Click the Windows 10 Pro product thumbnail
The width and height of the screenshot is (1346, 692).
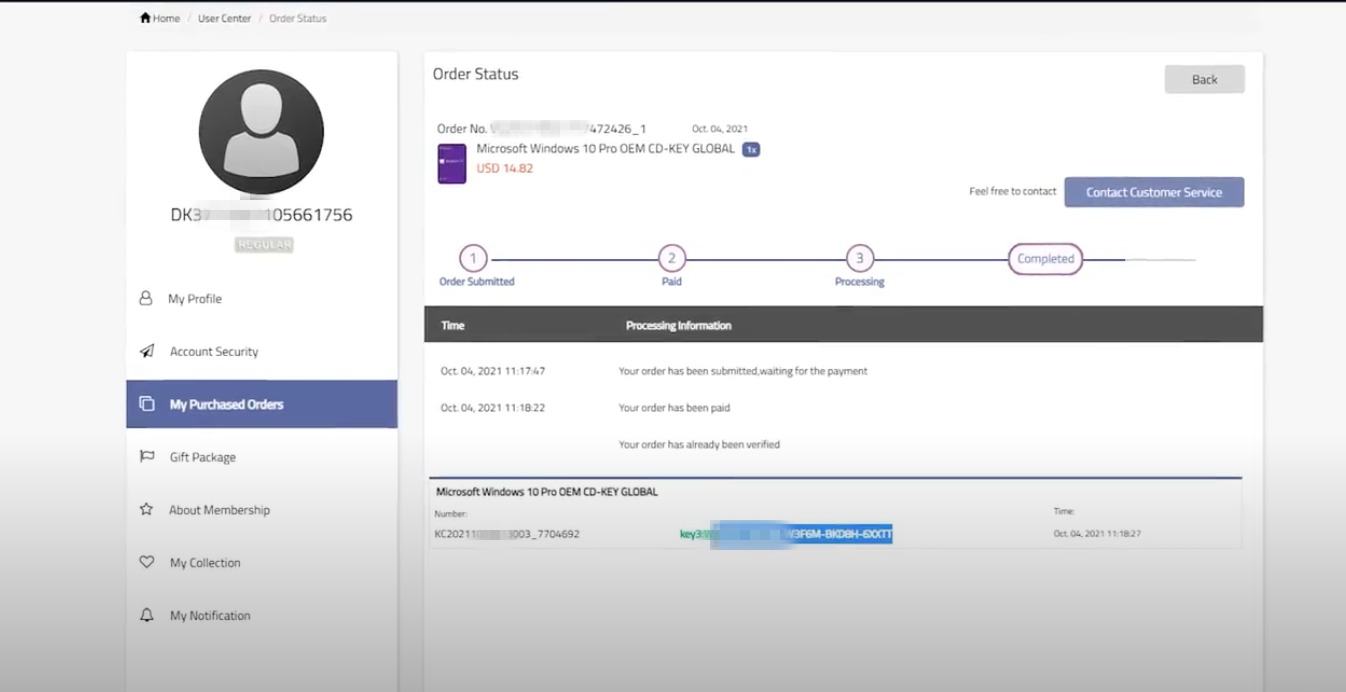tap(452, 163)
